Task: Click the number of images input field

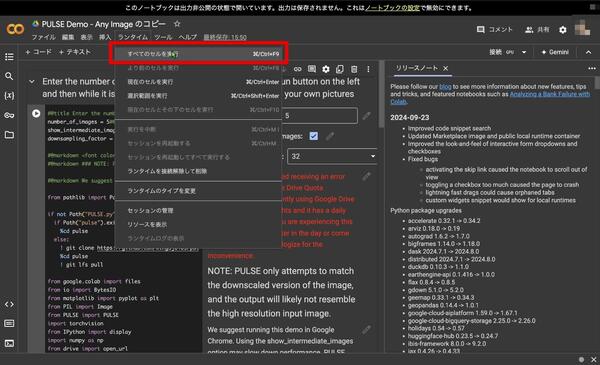Action: click(320, 116)
